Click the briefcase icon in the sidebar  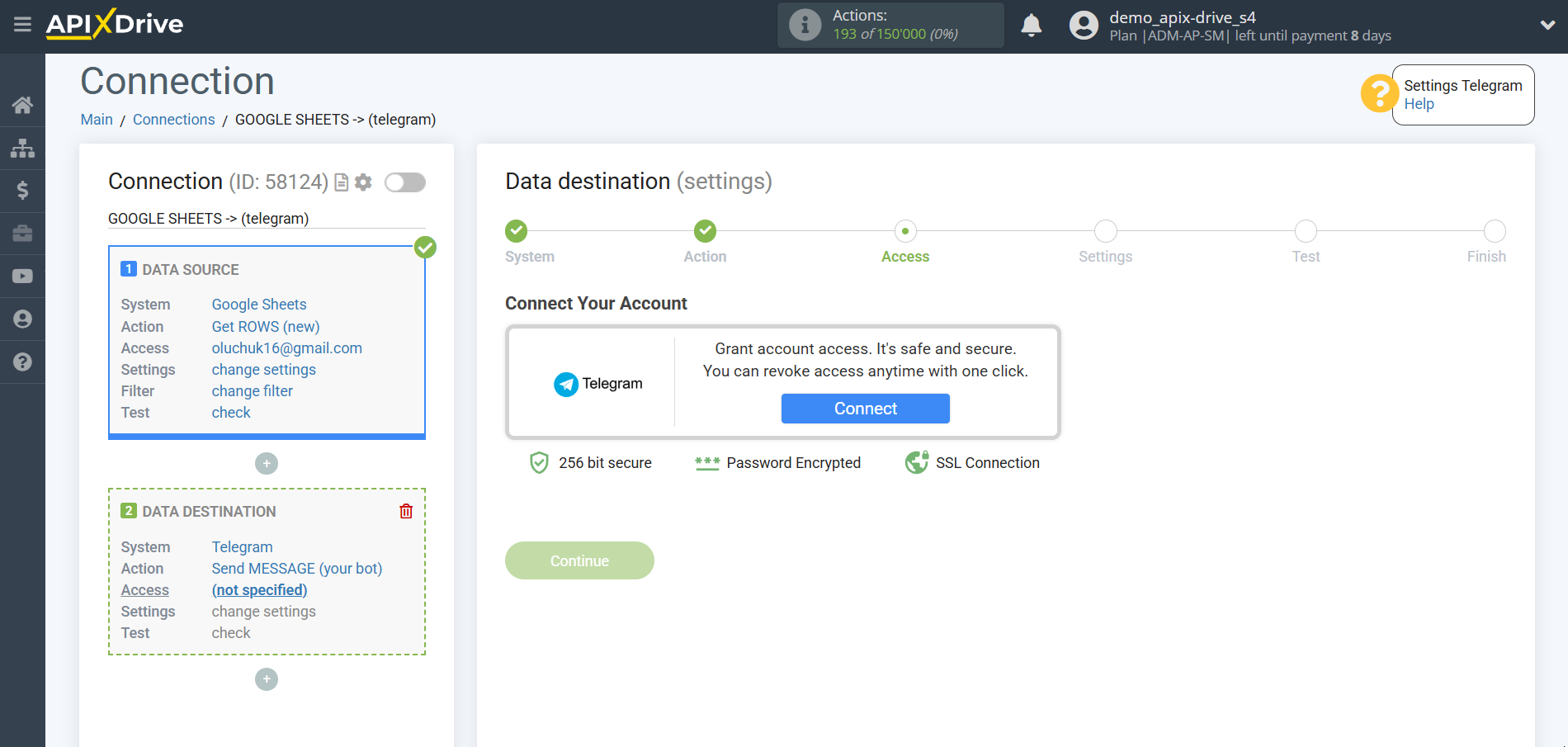(x=22, y=234)
